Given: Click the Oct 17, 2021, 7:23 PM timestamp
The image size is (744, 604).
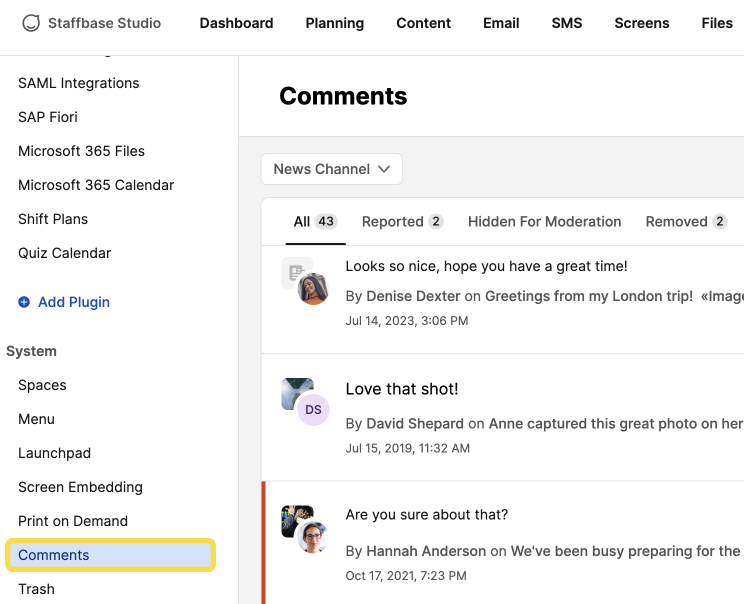Looking at the screenshot, I should (406, 576).
